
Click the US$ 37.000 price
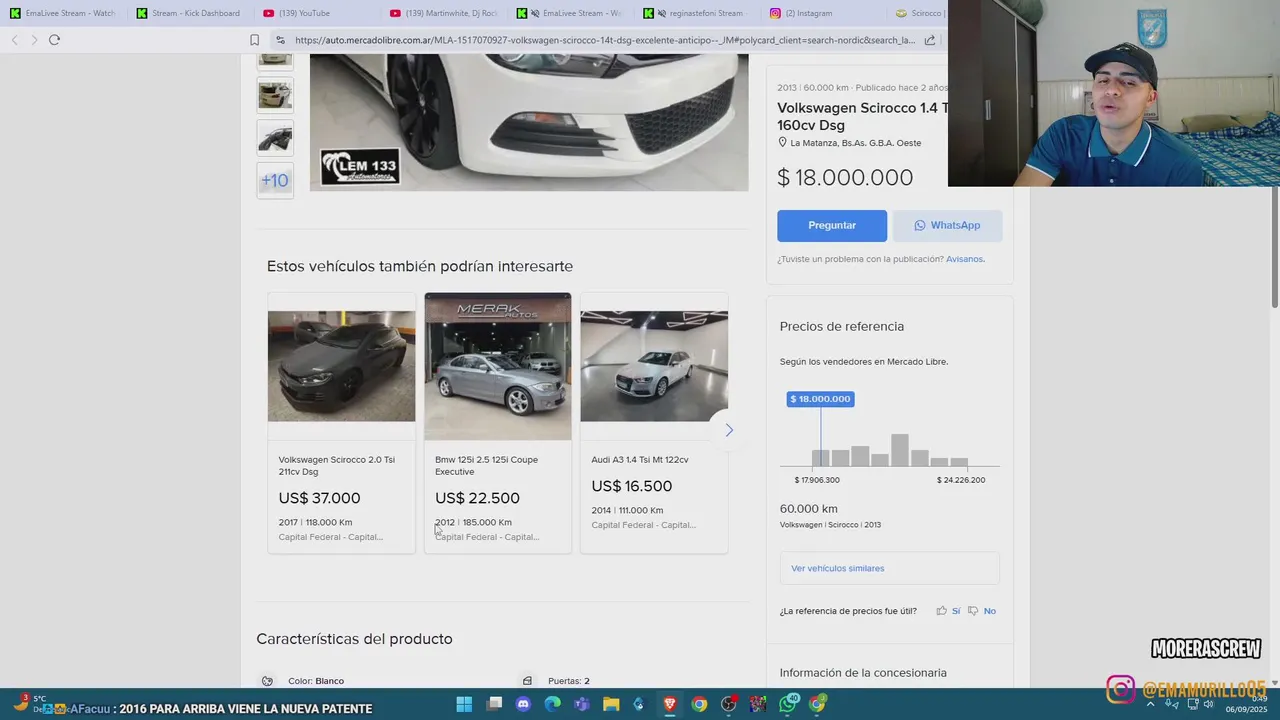(x=319, y=498)
